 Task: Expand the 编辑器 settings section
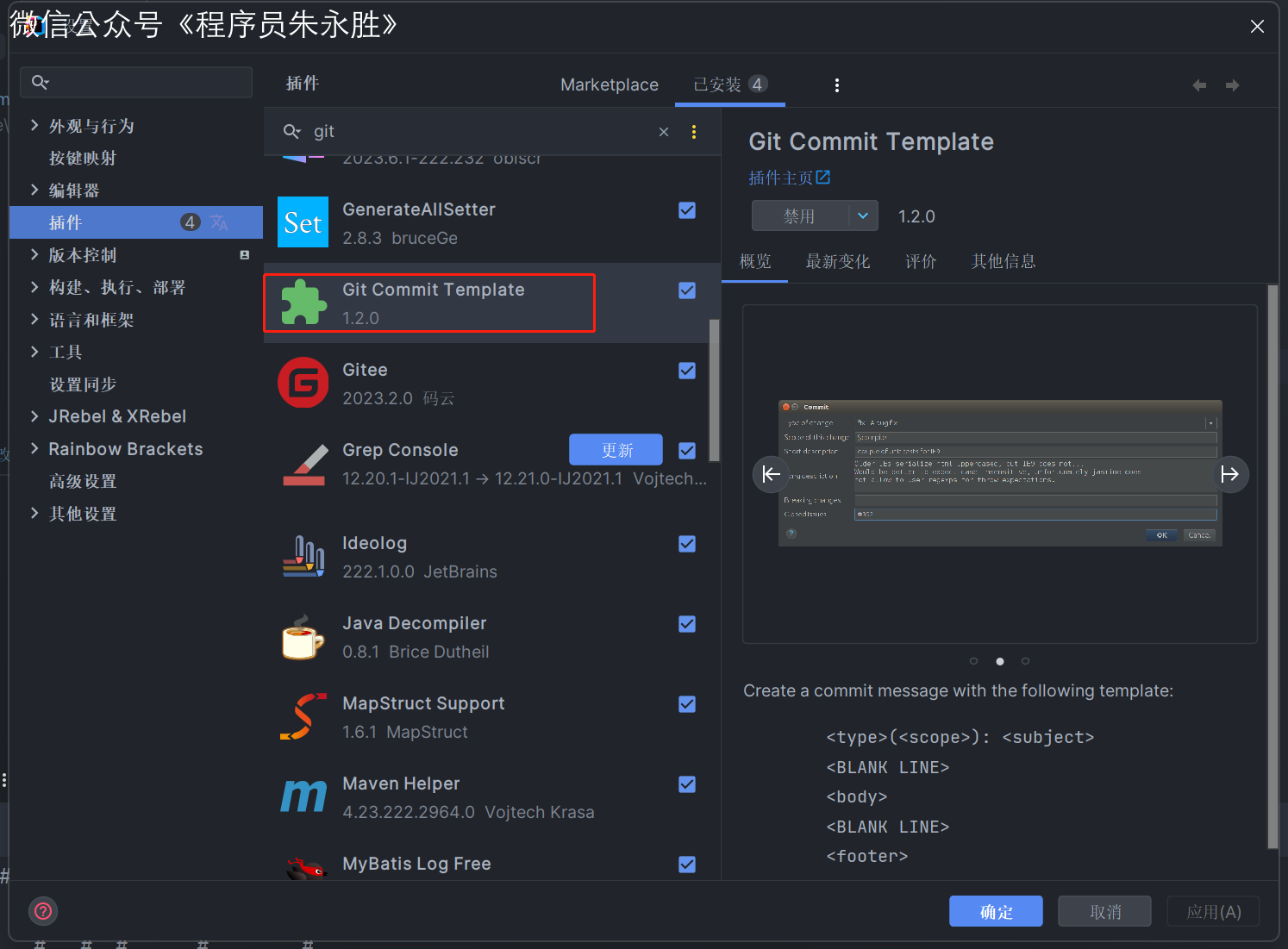pos(34,190)
